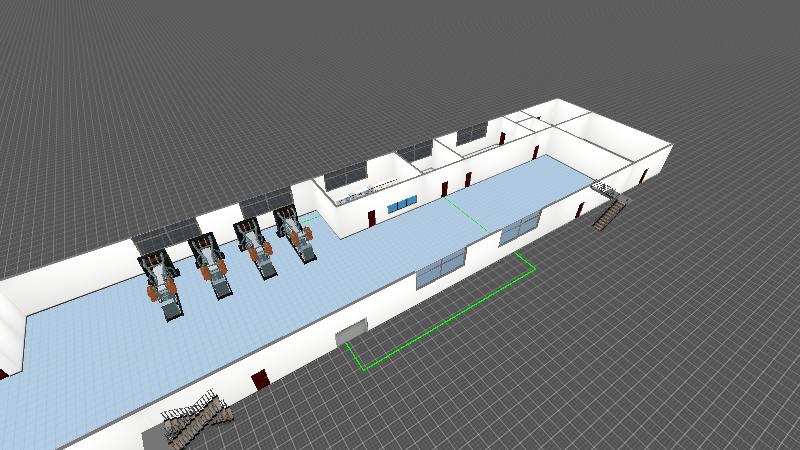Click the second machine from the left
Viewport: 800px width, 450px height.
click(212, 267)
